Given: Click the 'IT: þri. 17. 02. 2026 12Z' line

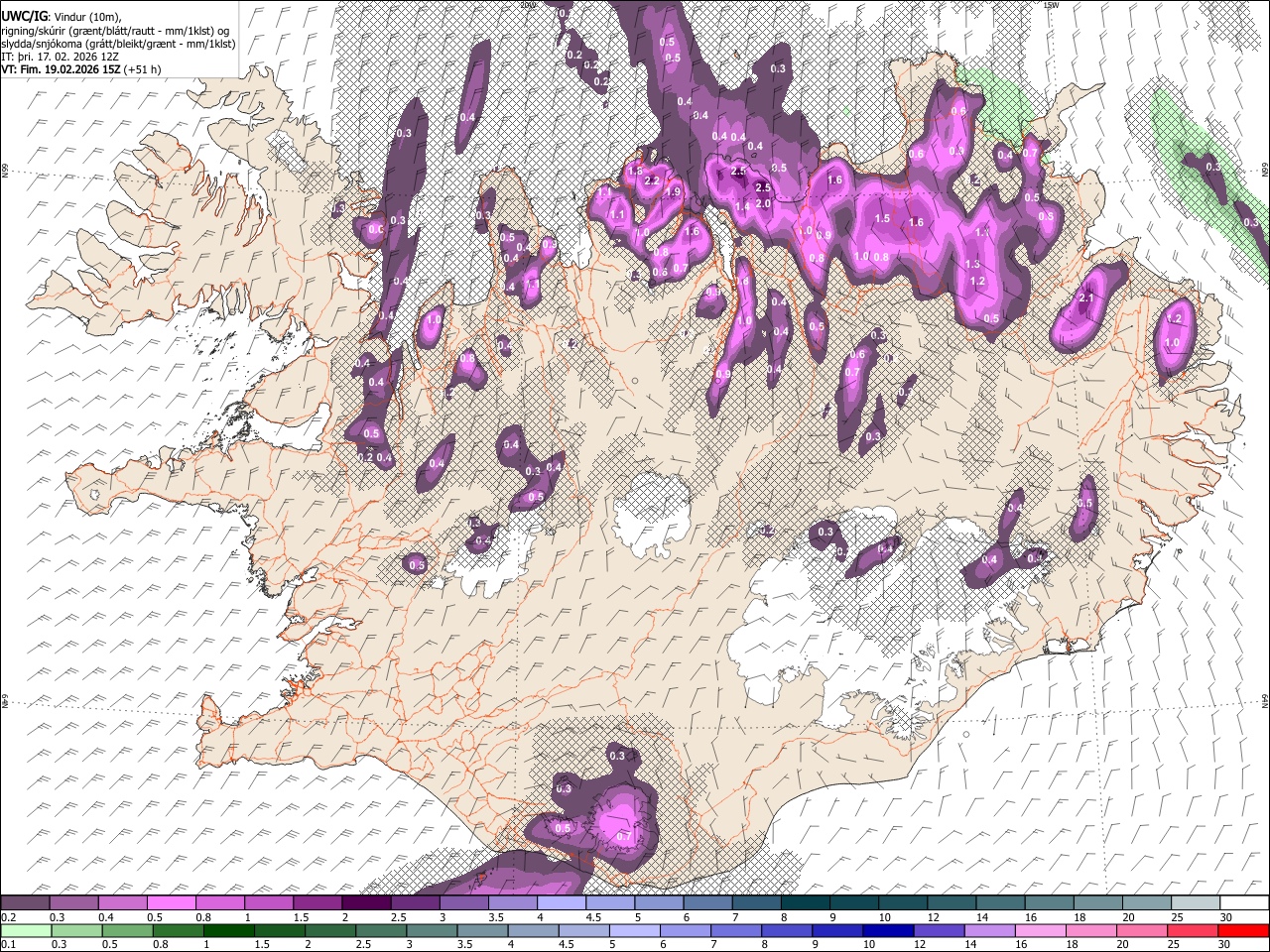Looking at the screenshot, I should 60,57.
